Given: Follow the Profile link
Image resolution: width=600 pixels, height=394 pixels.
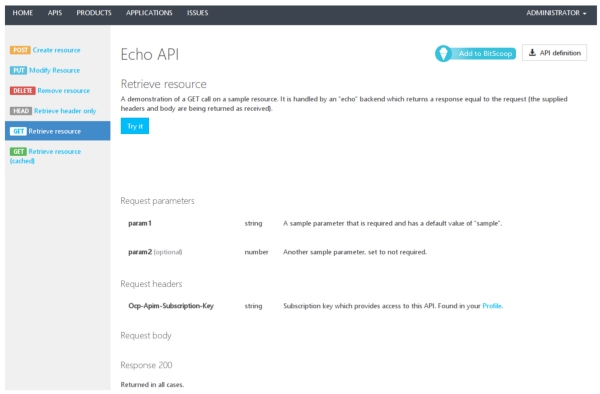Looking at the screenshot, I should (x=492, y=306).
